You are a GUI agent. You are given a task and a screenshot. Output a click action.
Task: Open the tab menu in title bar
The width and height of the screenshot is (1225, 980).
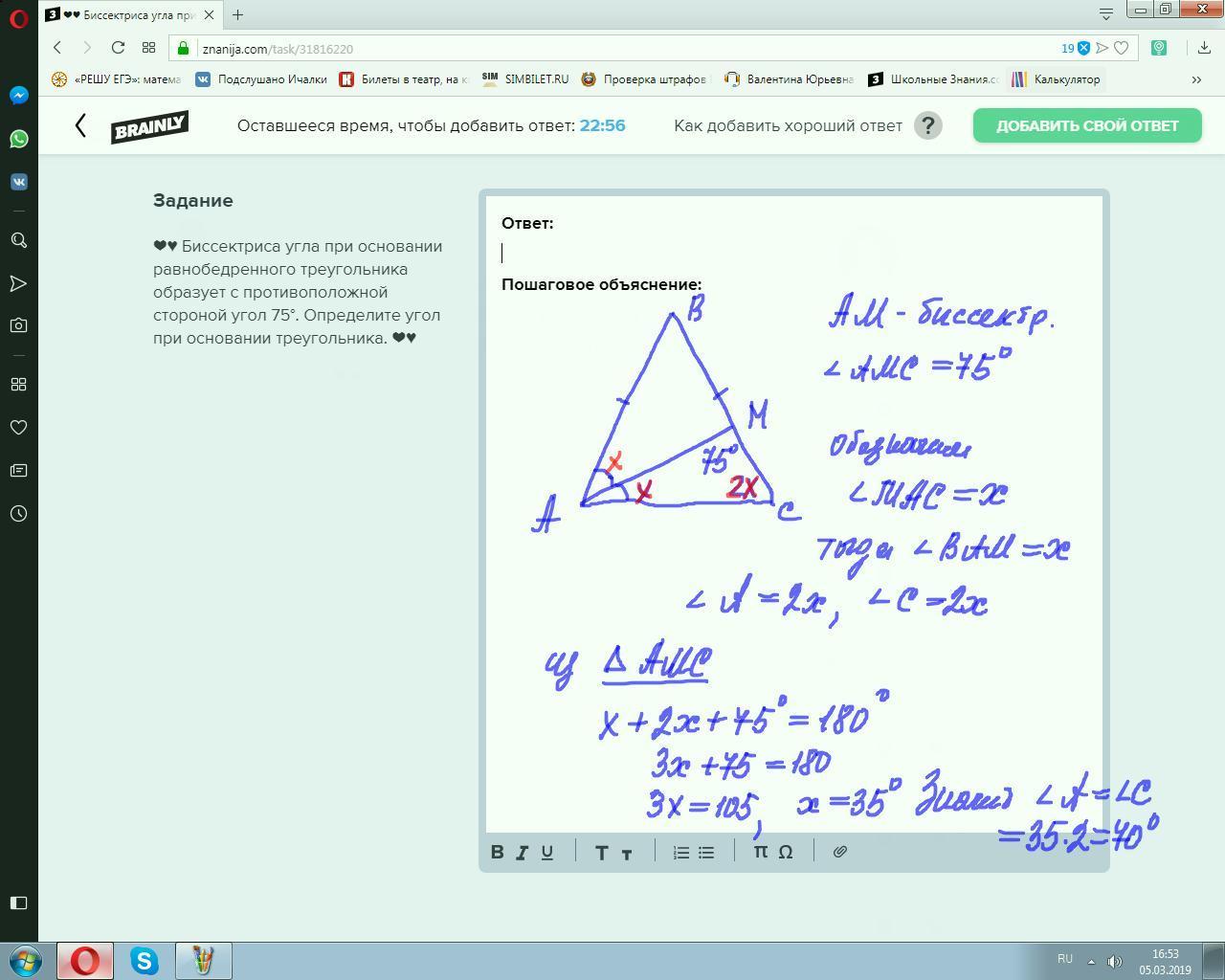point(1105,13)
